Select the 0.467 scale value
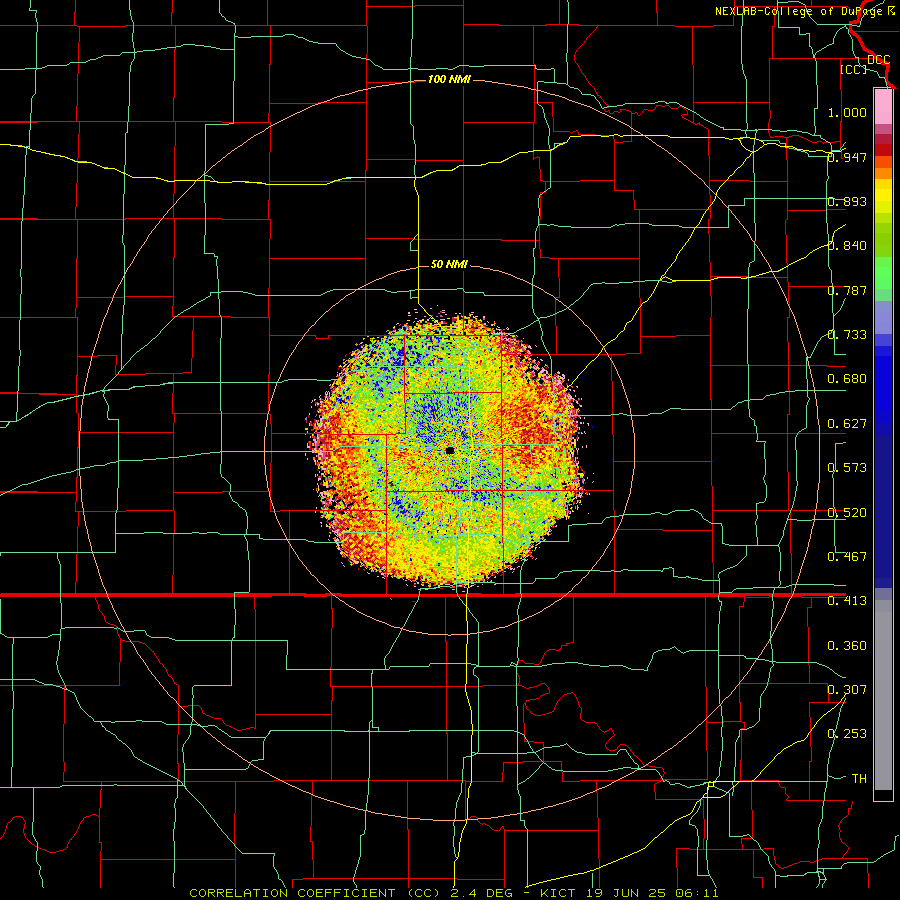The height and width of the screenshot is (900, 900). [847, 557]
